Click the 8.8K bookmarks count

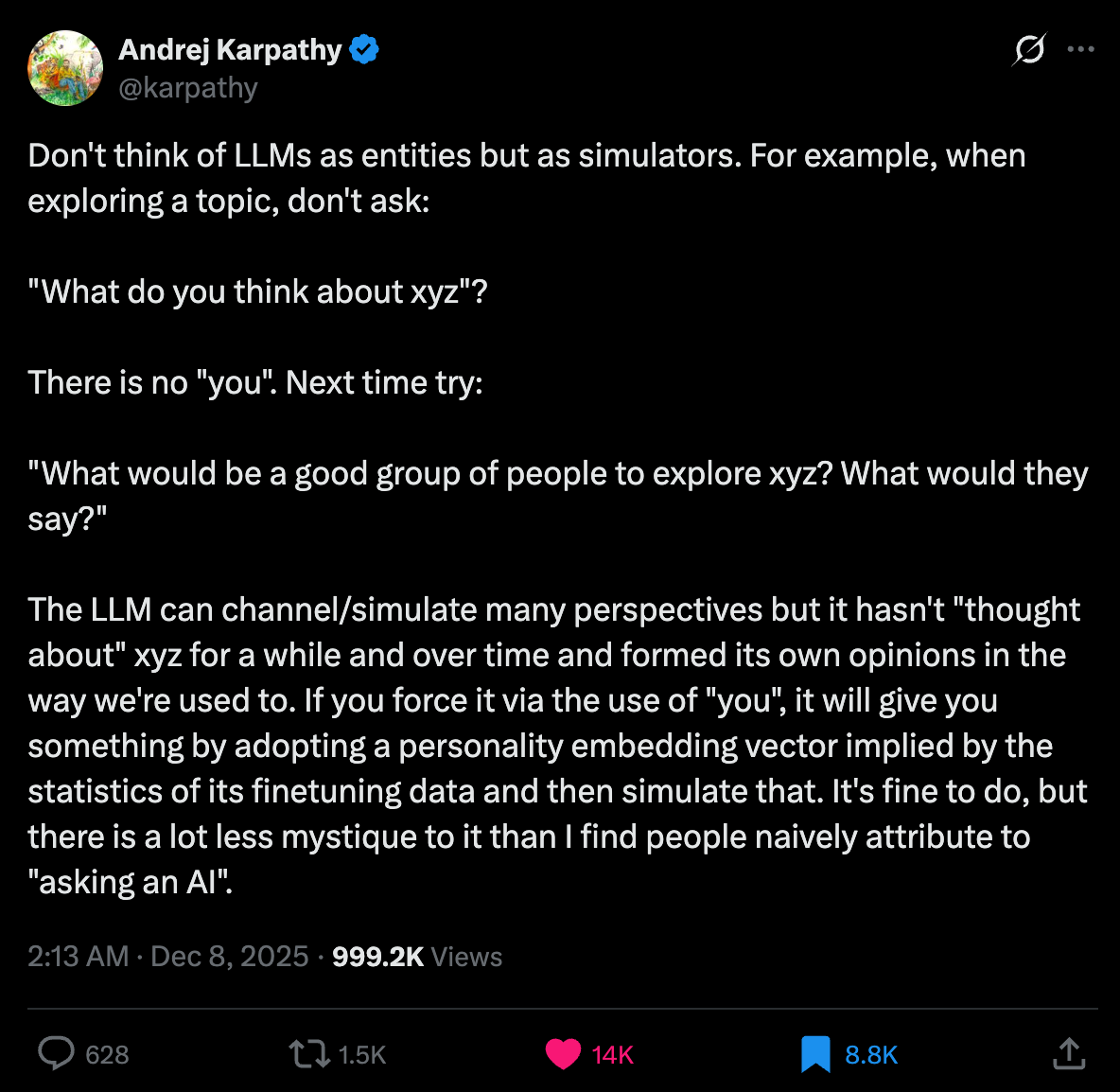coord(870,1055)
